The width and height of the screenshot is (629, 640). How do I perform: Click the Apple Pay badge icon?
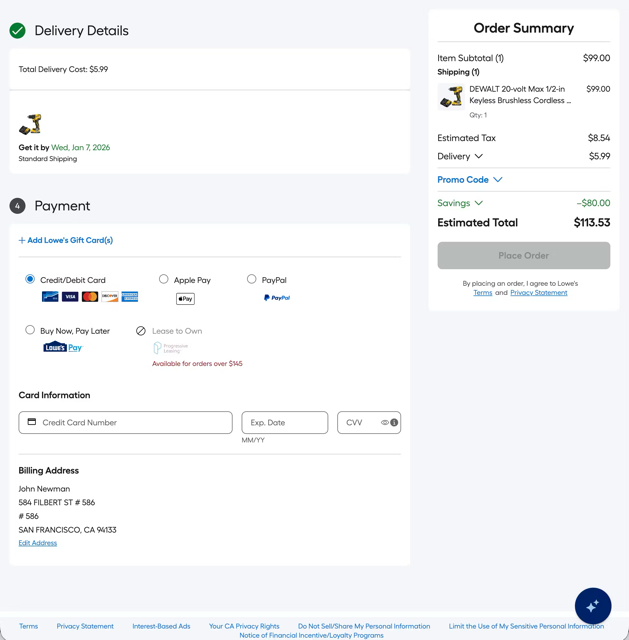[x=185, y=299]
